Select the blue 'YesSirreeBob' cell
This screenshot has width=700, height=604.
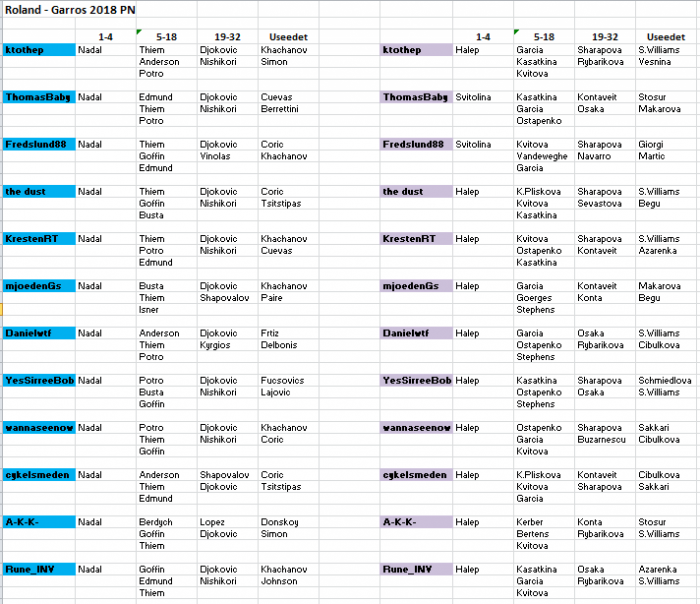[39, 381]
